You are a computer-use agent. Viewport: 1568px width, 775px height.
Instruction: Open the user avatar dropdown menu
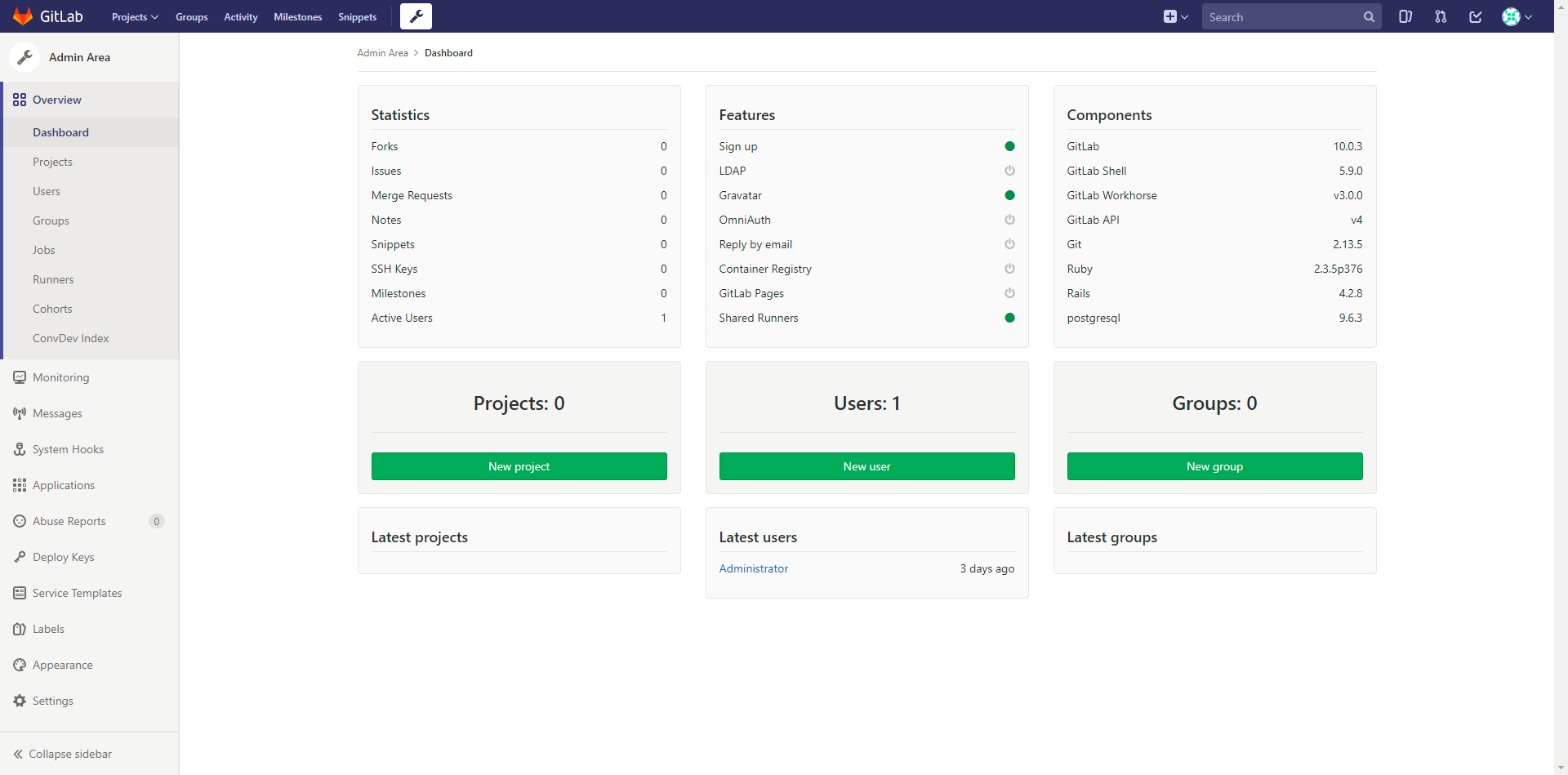pos(1517,16)
